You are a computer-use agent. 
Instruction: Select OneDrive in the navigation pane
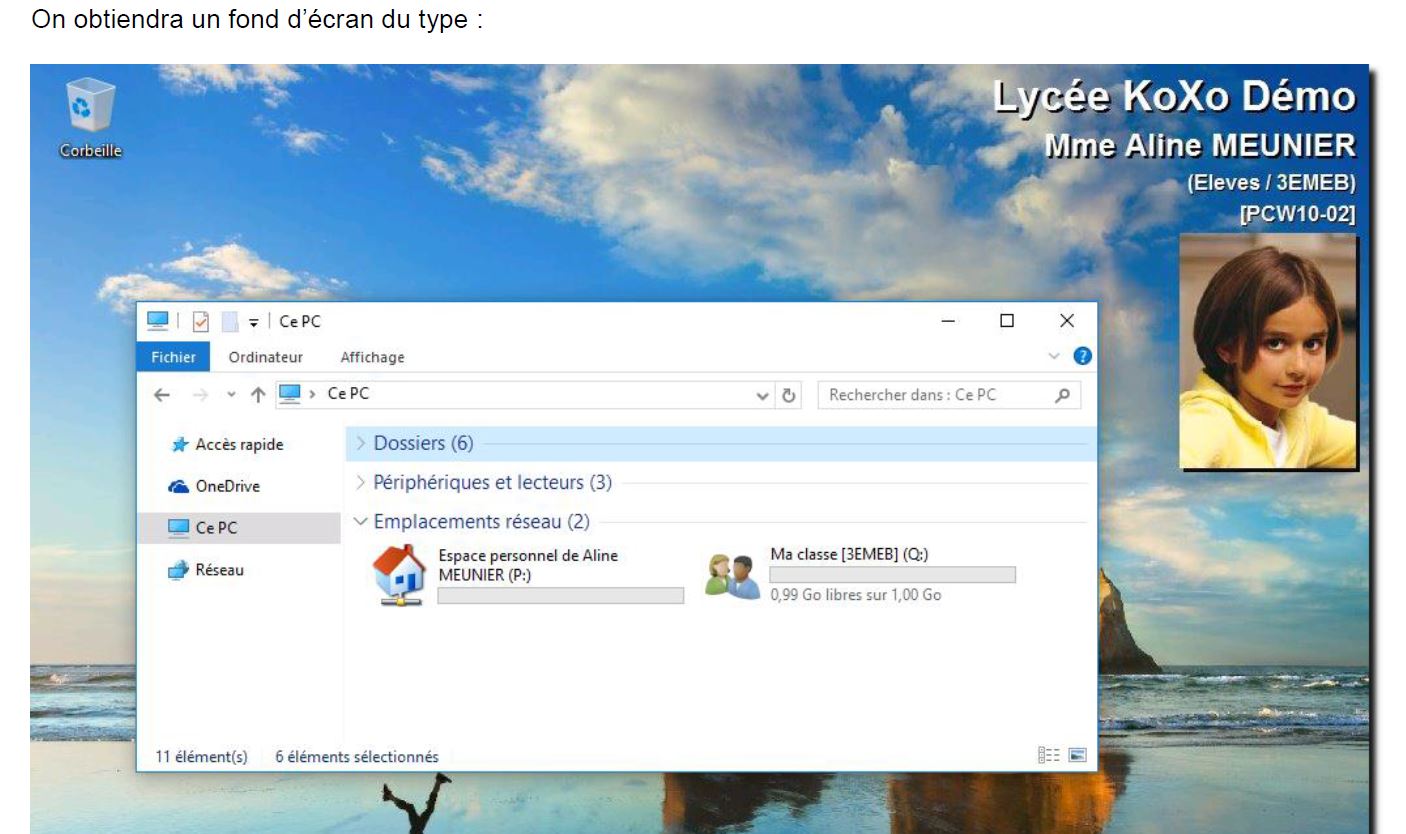click(x=215, y=487)
